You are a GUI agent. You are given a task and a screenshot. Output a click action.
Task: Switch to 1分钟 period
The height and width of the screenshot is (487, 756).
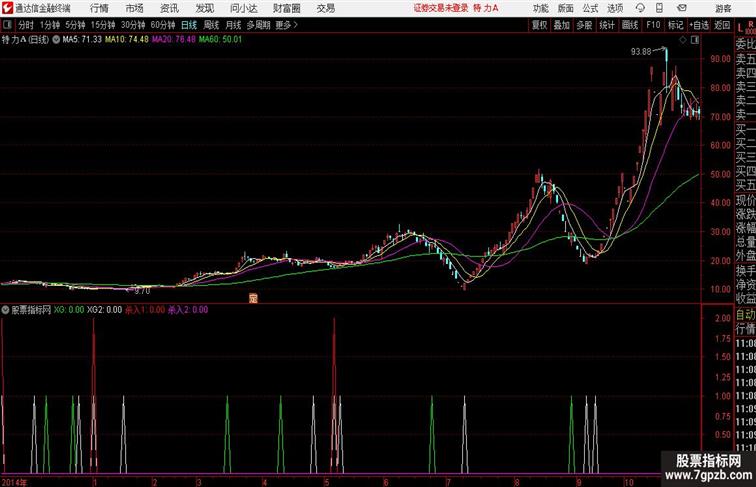click(50, 25)
